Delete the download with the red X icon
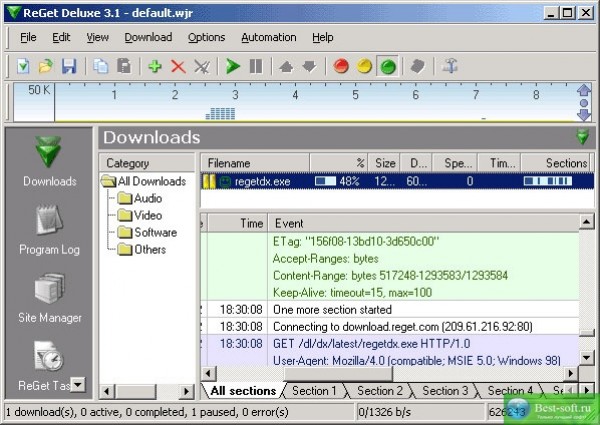The height and width of the screenshot is (425, 600). point(178,67)
